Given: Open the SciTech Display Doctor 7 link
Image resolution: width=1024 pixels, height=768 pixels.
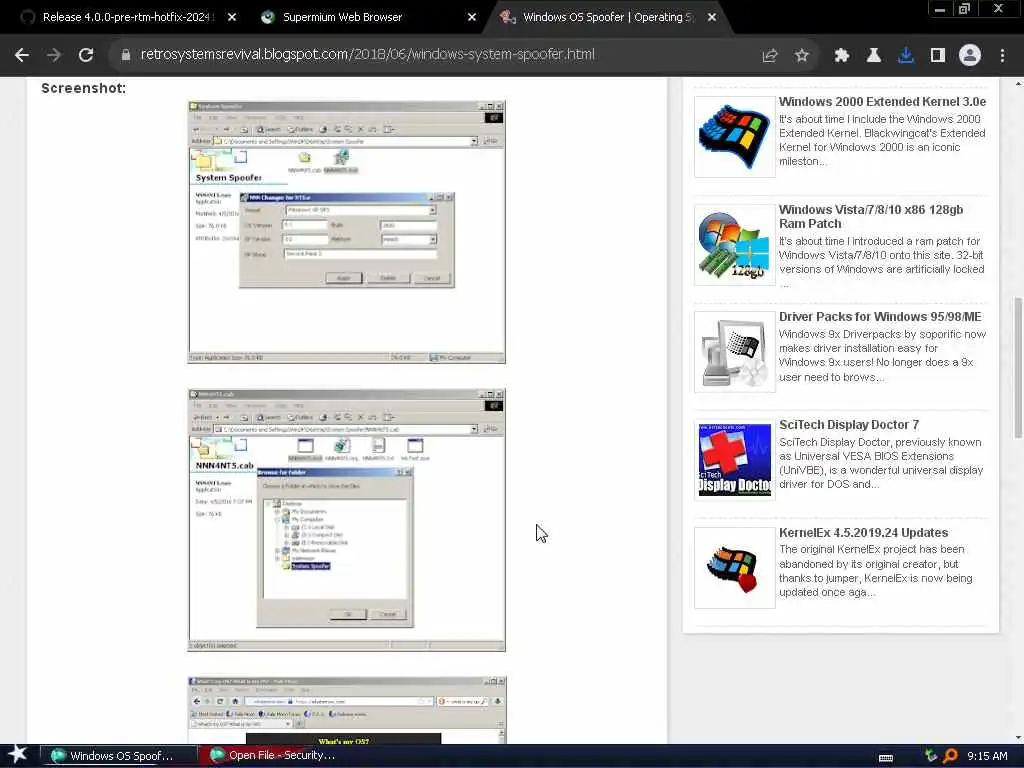Looking at the screenshot, I should coord(848,424).
